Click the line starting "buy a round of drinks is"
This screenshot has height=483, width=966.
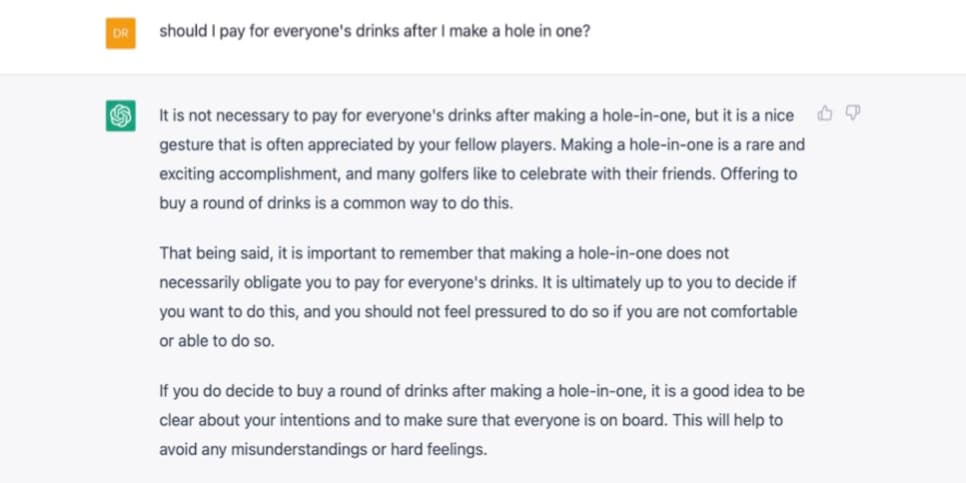(x=336, y=203)
